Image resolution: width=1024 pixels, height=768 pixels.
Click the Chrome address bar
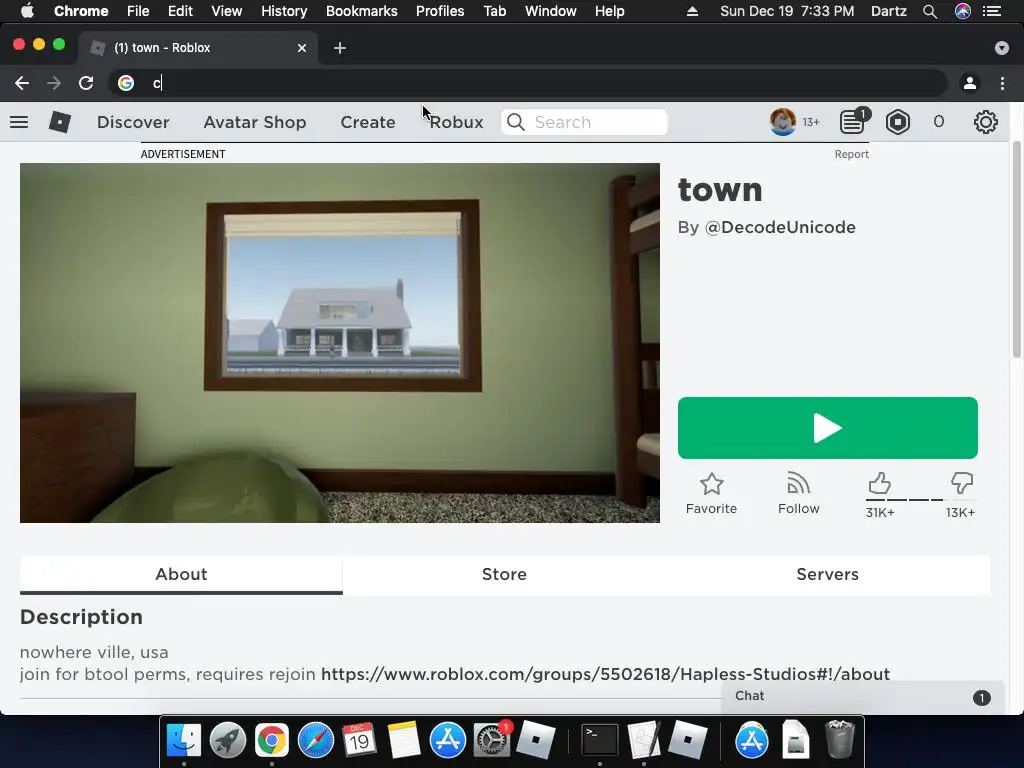(x=528, y=83)
